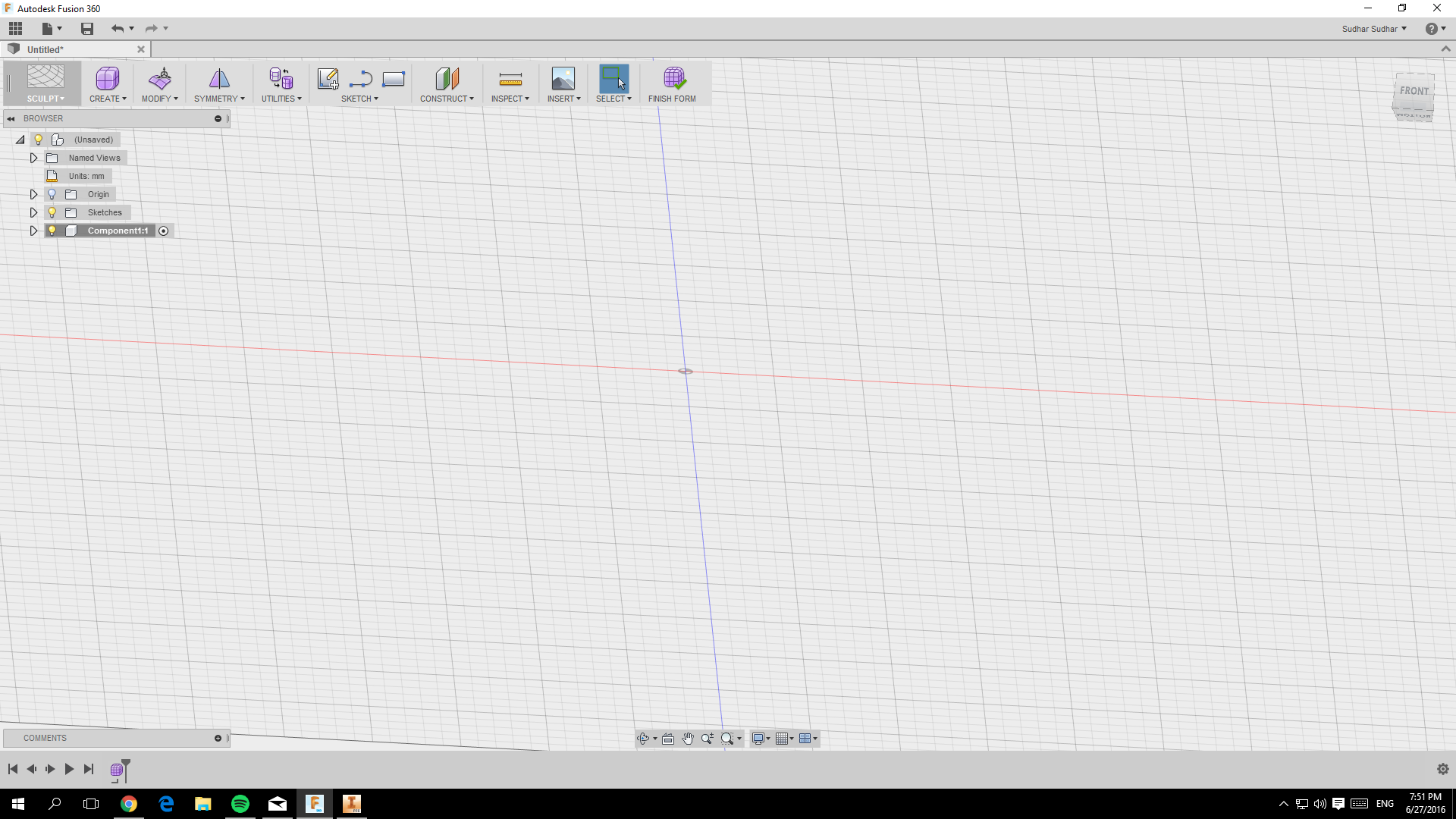Expand the Component1:1 node

[x=33, y=231]
